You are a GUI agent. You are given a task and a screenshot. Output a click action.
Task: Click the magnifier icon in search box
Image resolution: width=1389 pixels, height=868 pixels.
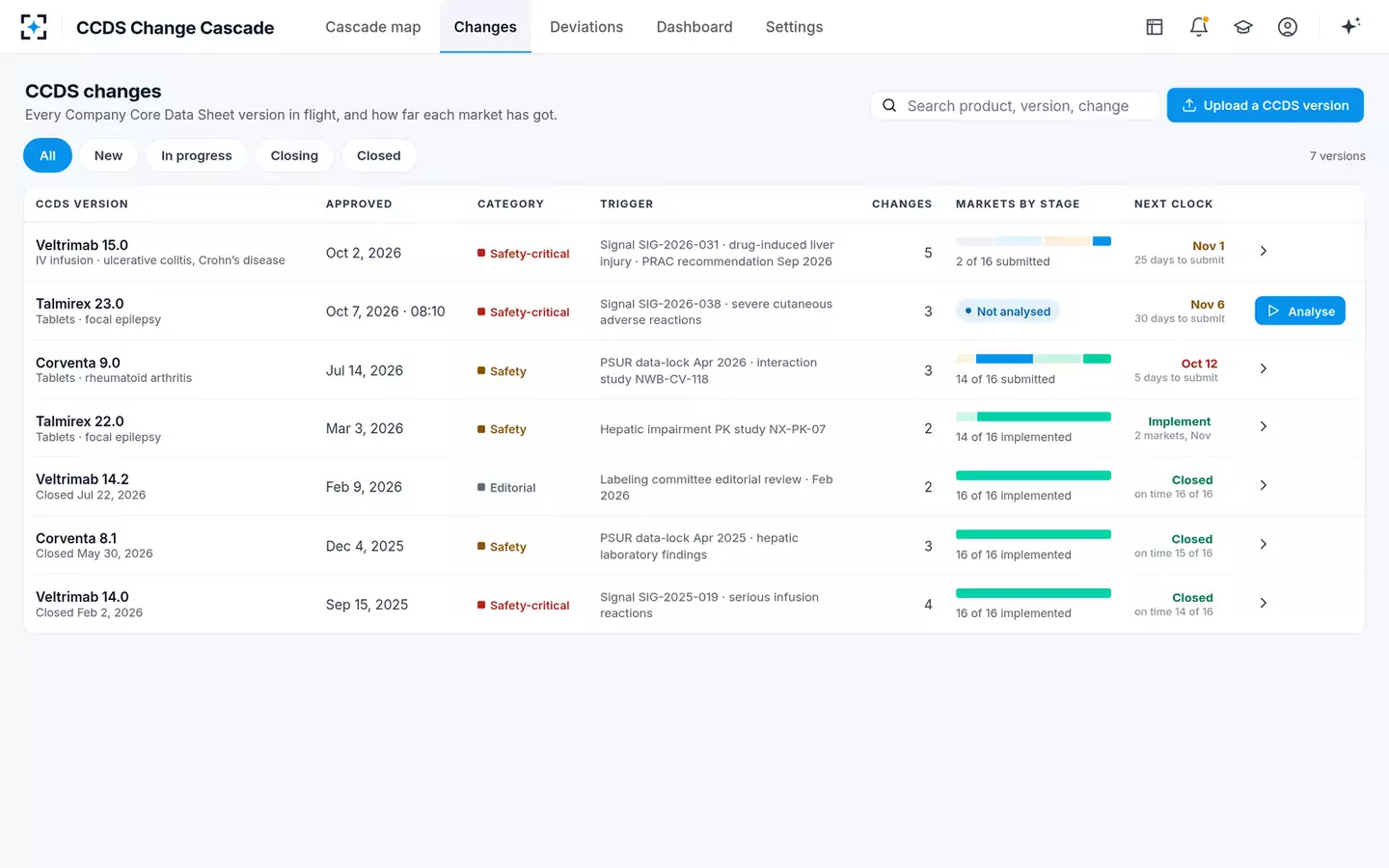click(889, 105)
